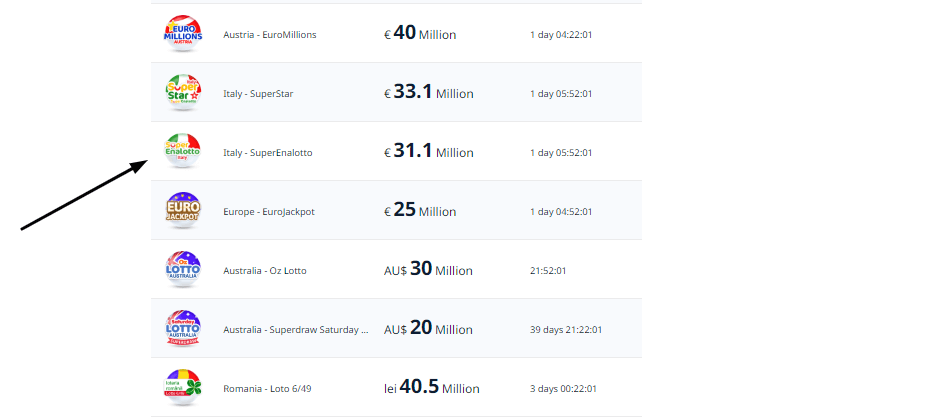Click the SuperEnalotto Italy logo icon
This screenshot has width=934, height=417.
click(x=183, y=151)
